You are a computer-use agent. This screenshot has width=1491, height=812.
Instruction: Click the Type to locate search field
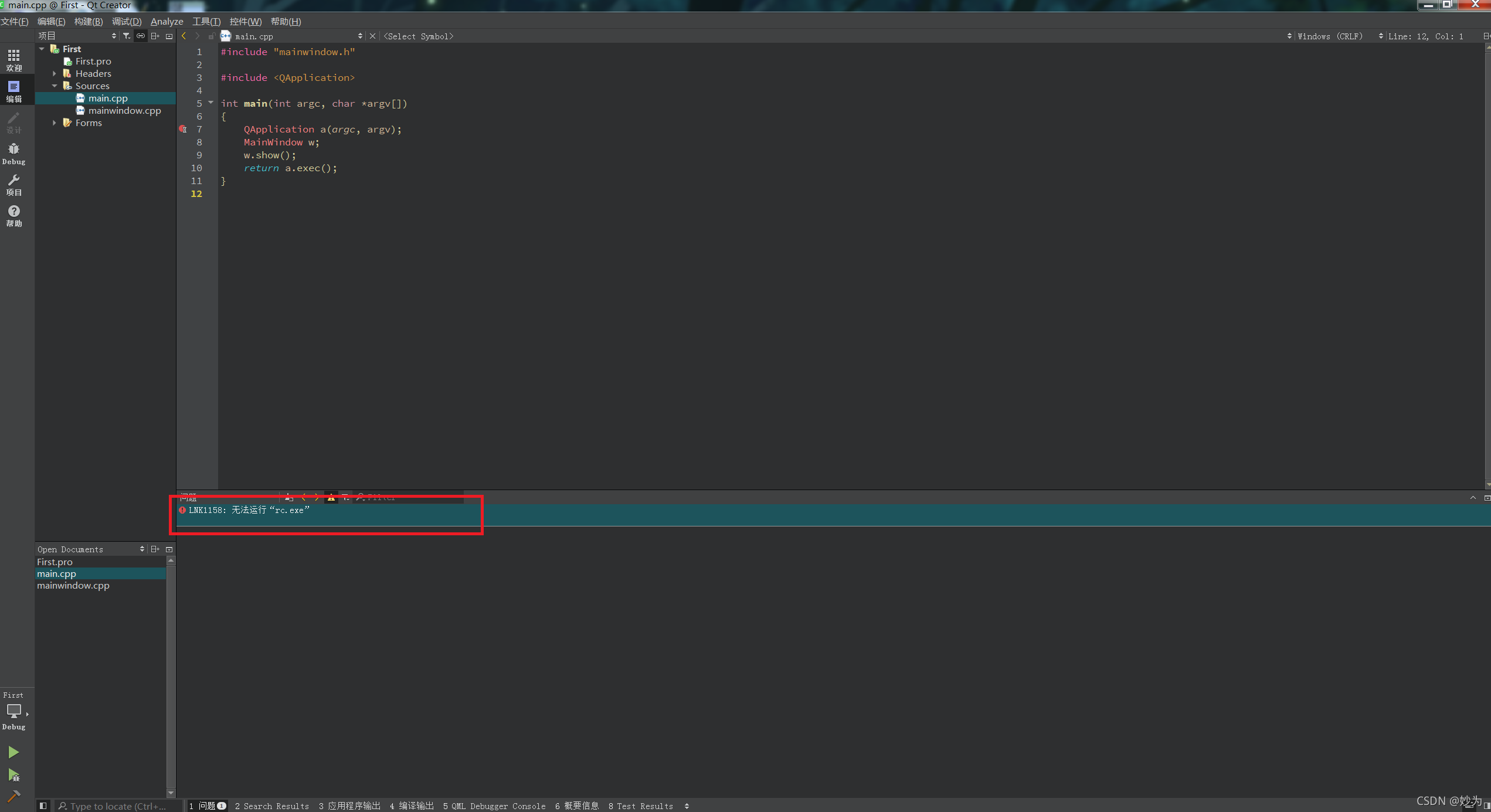coord(117,806)
